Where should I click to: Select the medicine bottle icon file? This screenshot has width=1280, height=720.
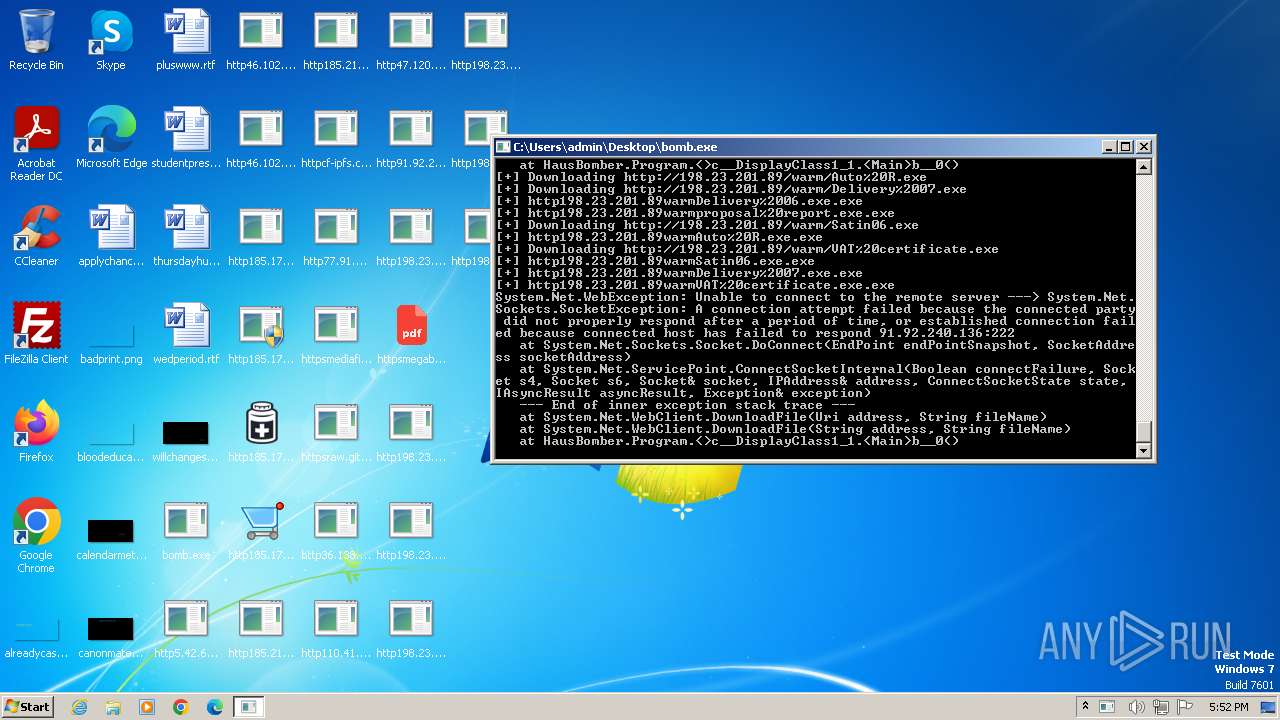point(261,432)
